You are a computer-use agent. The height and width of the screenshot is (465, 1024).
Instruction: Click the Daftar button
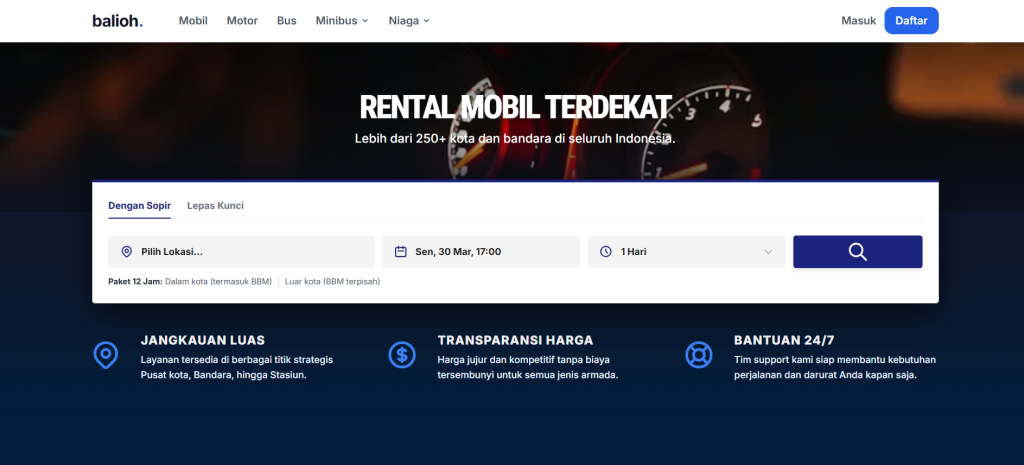tap(911, 20)
